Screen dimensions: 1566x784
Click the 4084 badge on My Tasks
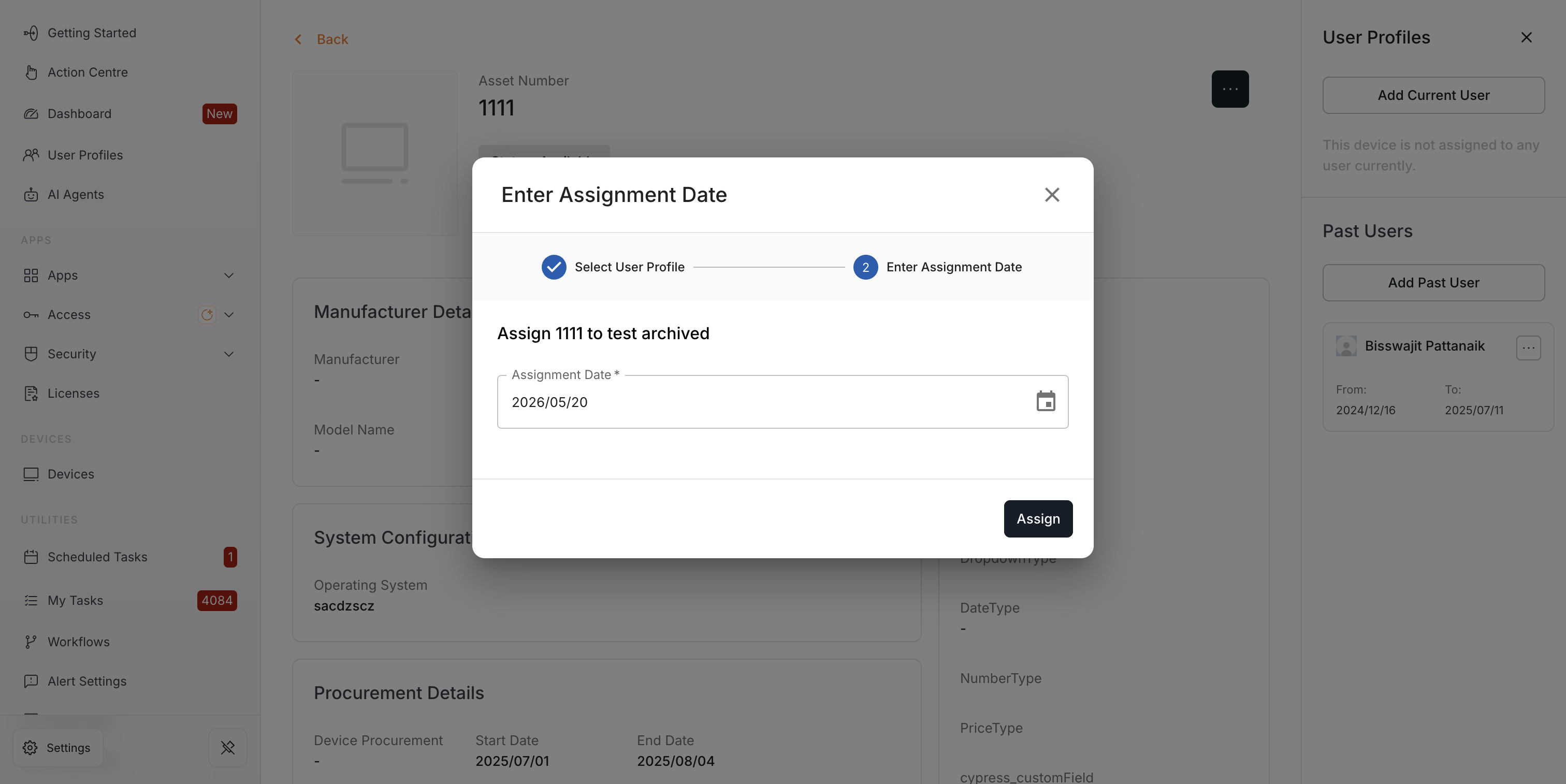(217, 601)
